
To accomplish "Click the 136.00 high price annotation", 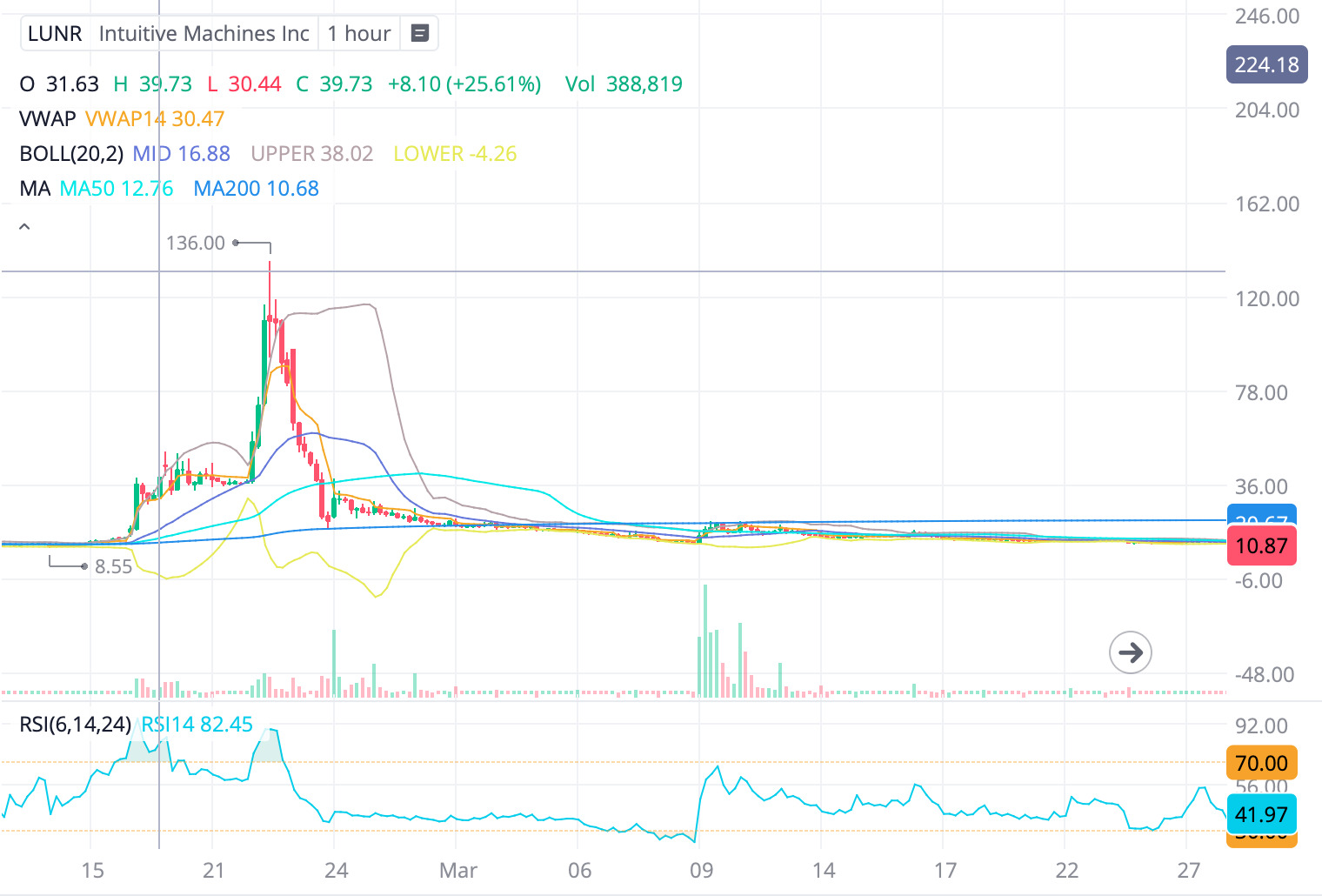I will [196, 243].
